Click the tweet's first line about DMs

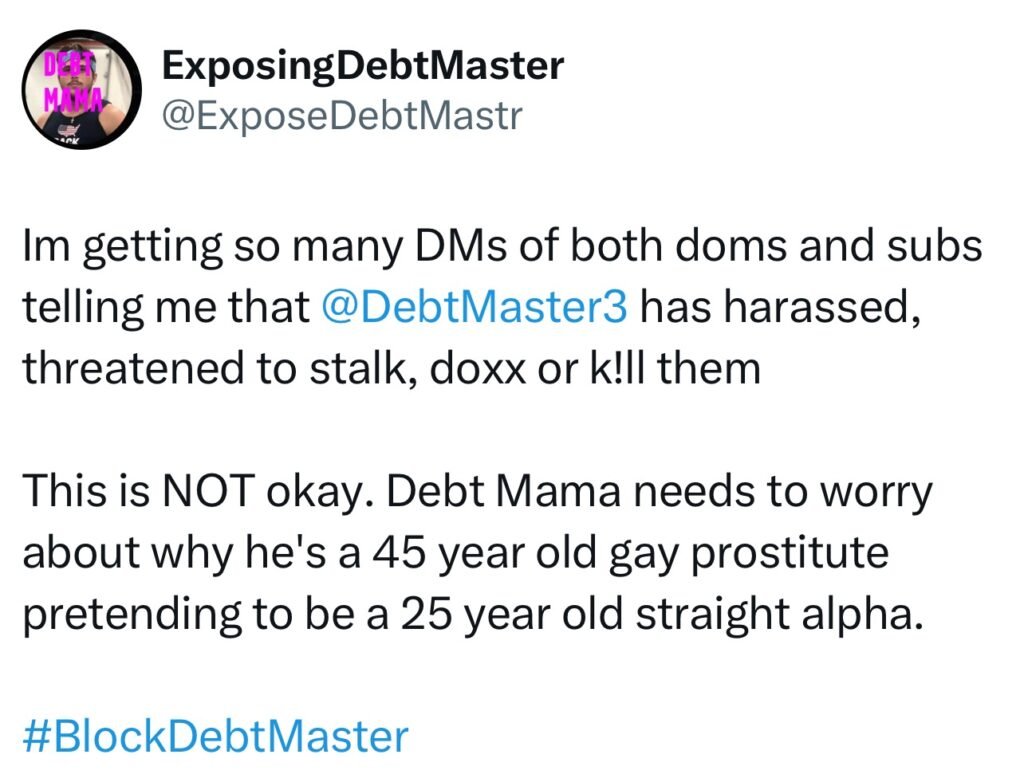tap(501, 246)
